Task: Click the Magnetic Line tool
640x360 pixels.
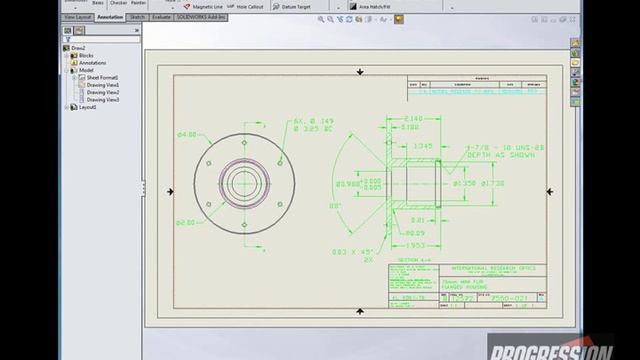Action: tap(203, 7)
